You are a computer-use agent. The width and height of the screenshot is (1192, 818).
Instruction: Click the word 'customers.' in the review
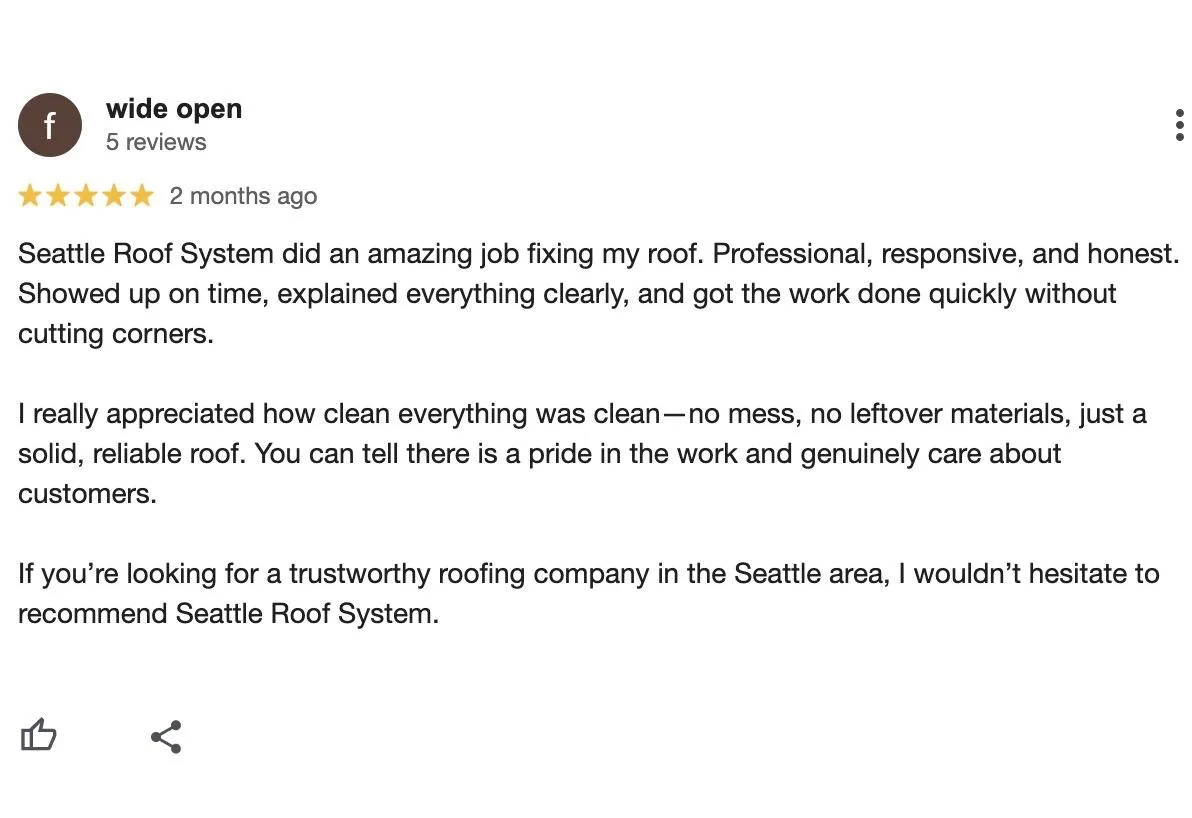tap(87, 494)
